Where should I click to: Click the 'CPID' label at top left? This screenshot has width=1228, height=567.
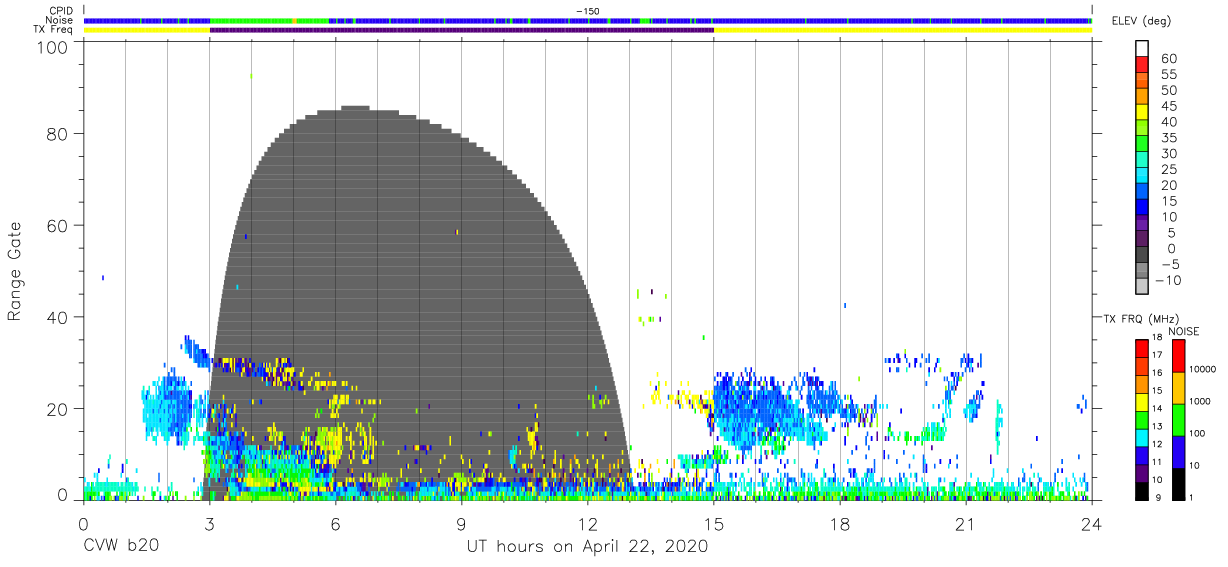63,11
